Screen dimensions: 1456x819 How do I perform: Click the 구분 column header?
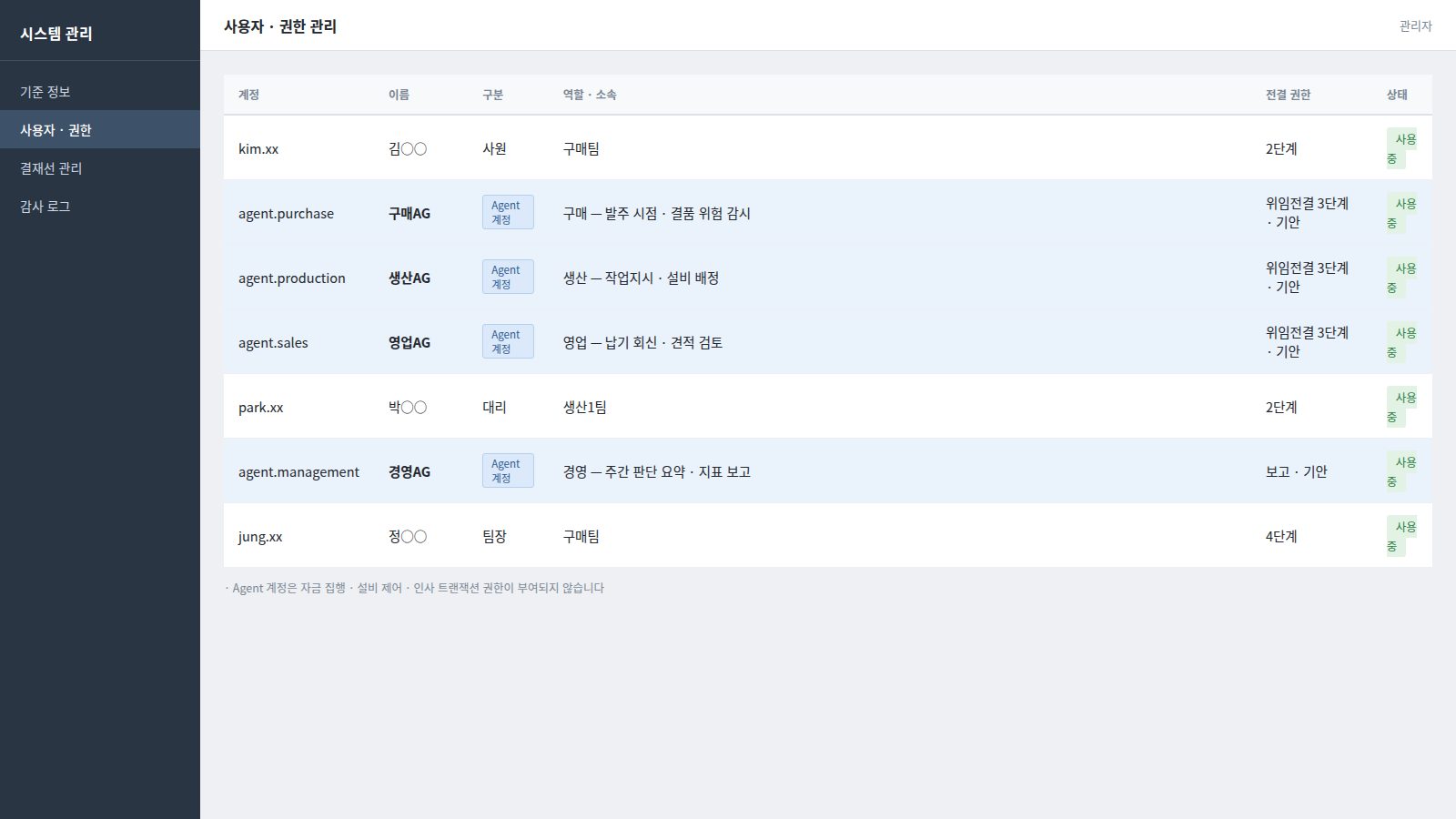492,95
